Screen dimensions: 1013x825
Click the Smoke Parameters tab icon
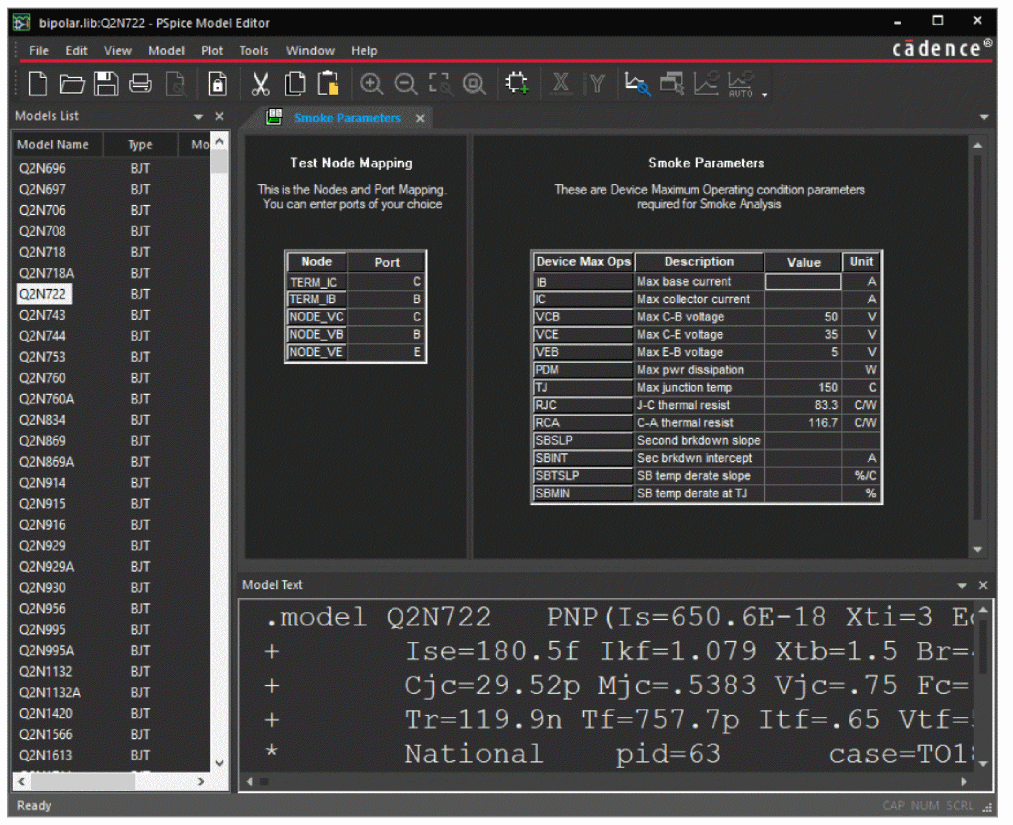(275, 117)
